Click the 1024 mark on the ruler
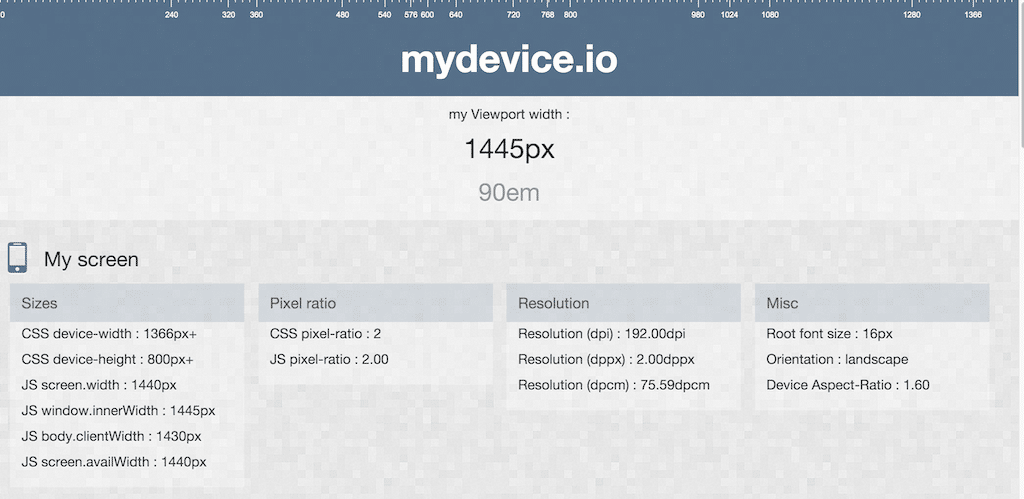This screenshot has height=499, width=1024. tap(730, 15)
